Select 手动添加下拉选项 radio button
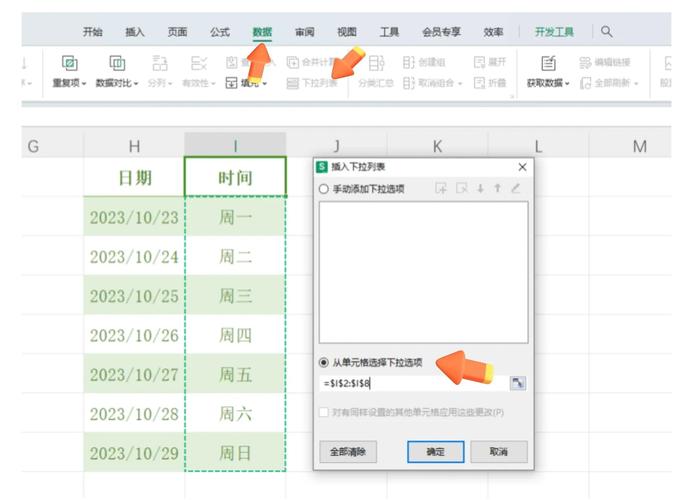 [324, 189]
